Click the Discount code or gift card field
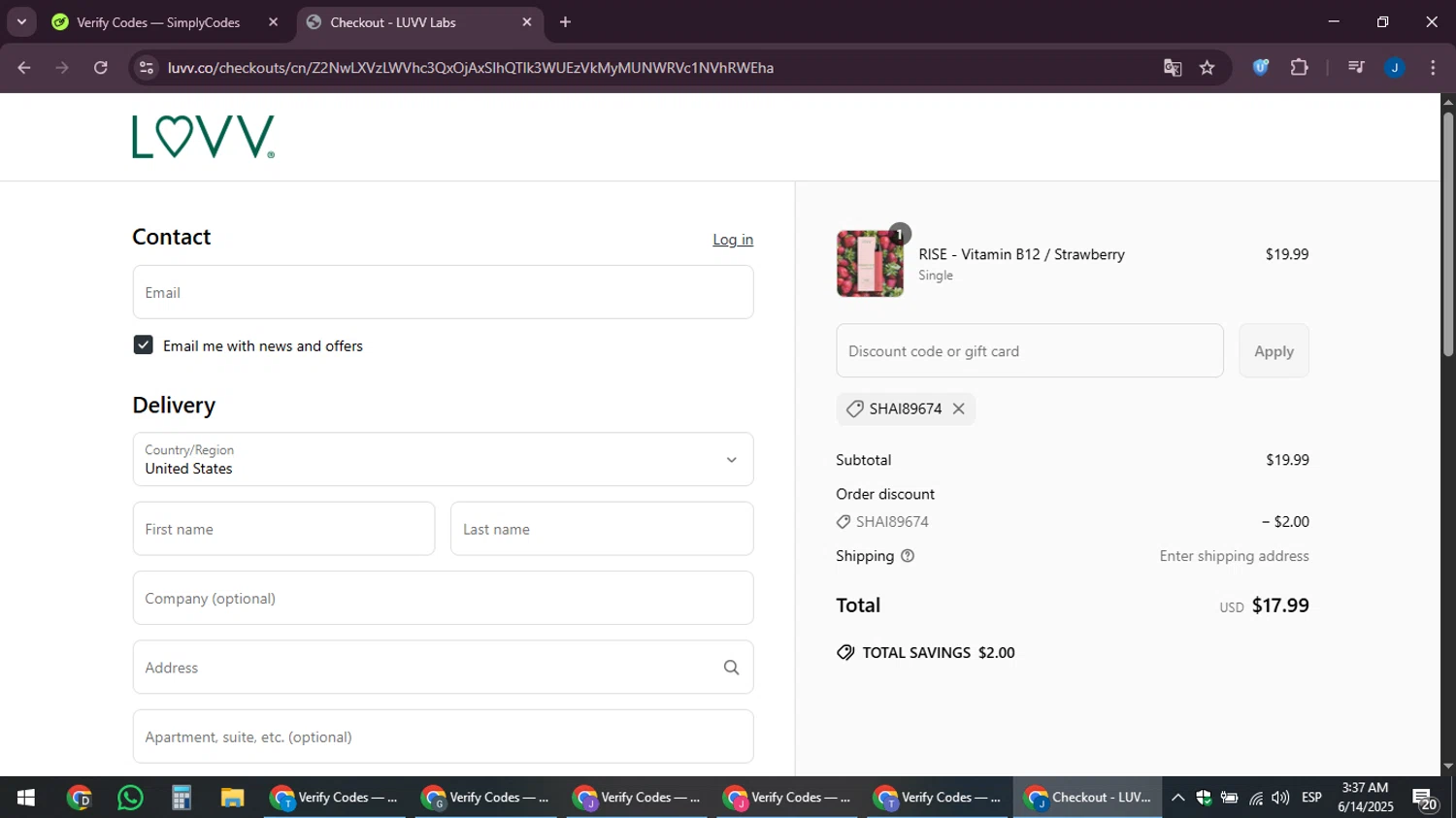The width and height of the screenshot is (1456, 818). (1030, 351)
